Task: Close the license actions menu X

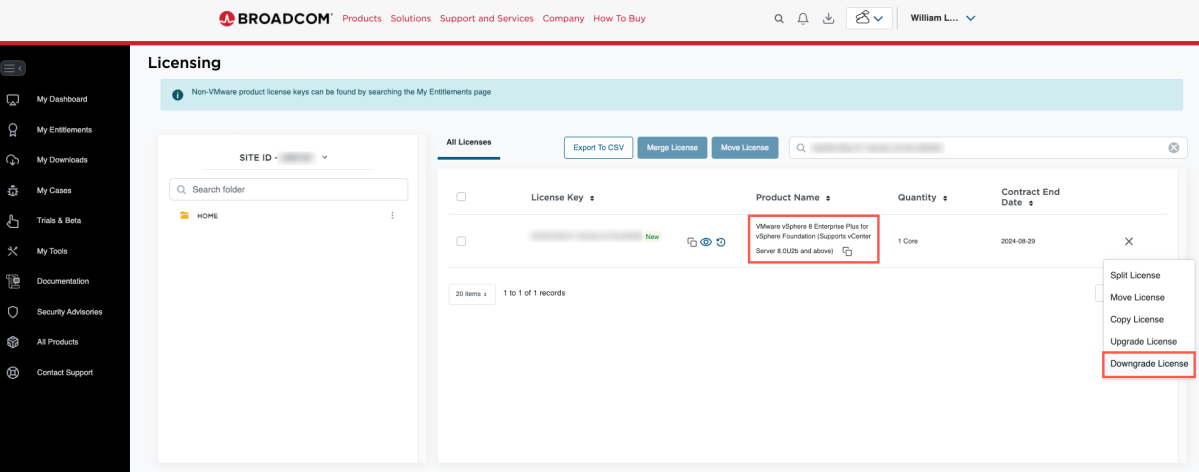Action: [1129, 241]
